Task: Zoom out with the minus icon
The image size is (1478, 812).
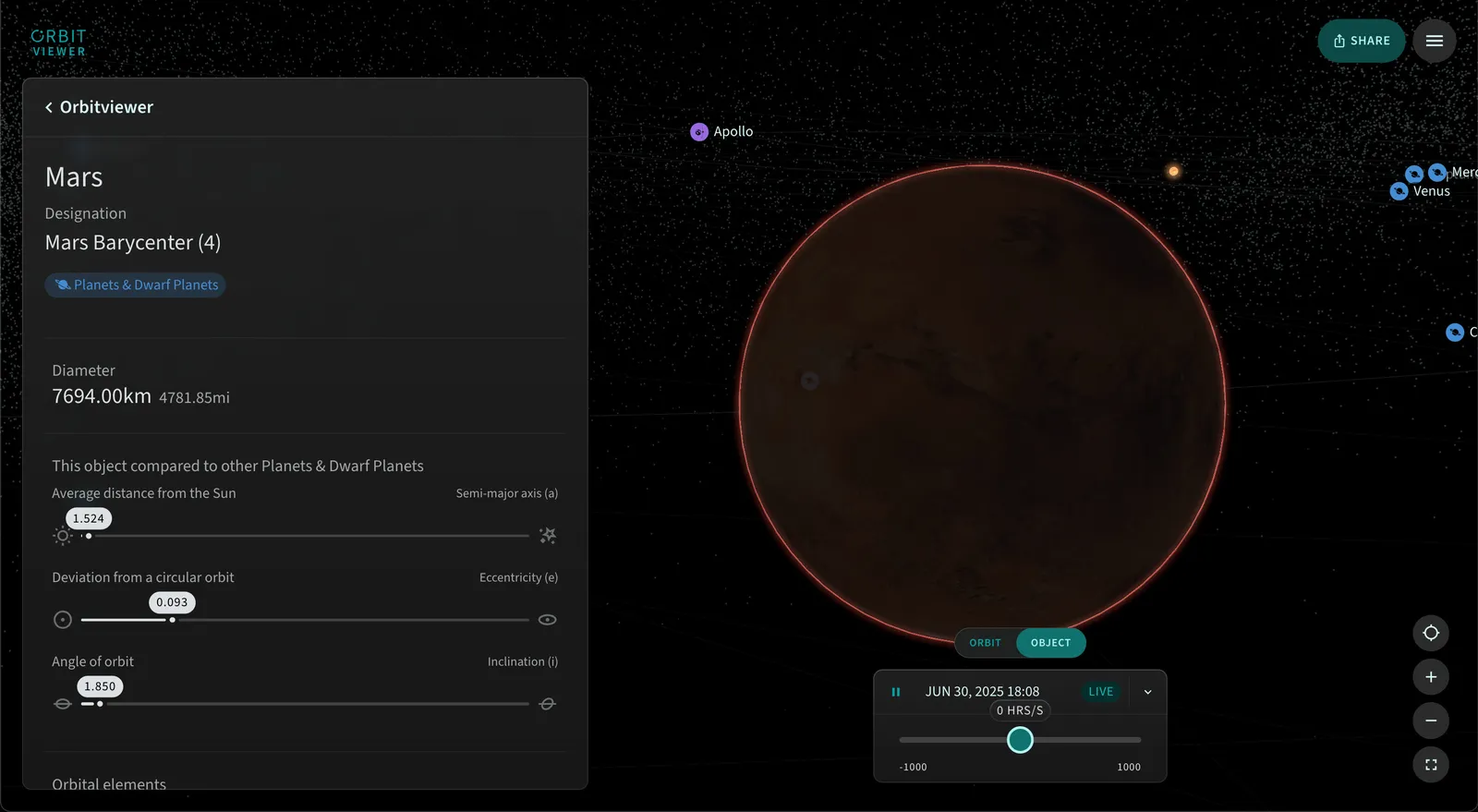Action: pyautogui.click(x=1431, y=721)
